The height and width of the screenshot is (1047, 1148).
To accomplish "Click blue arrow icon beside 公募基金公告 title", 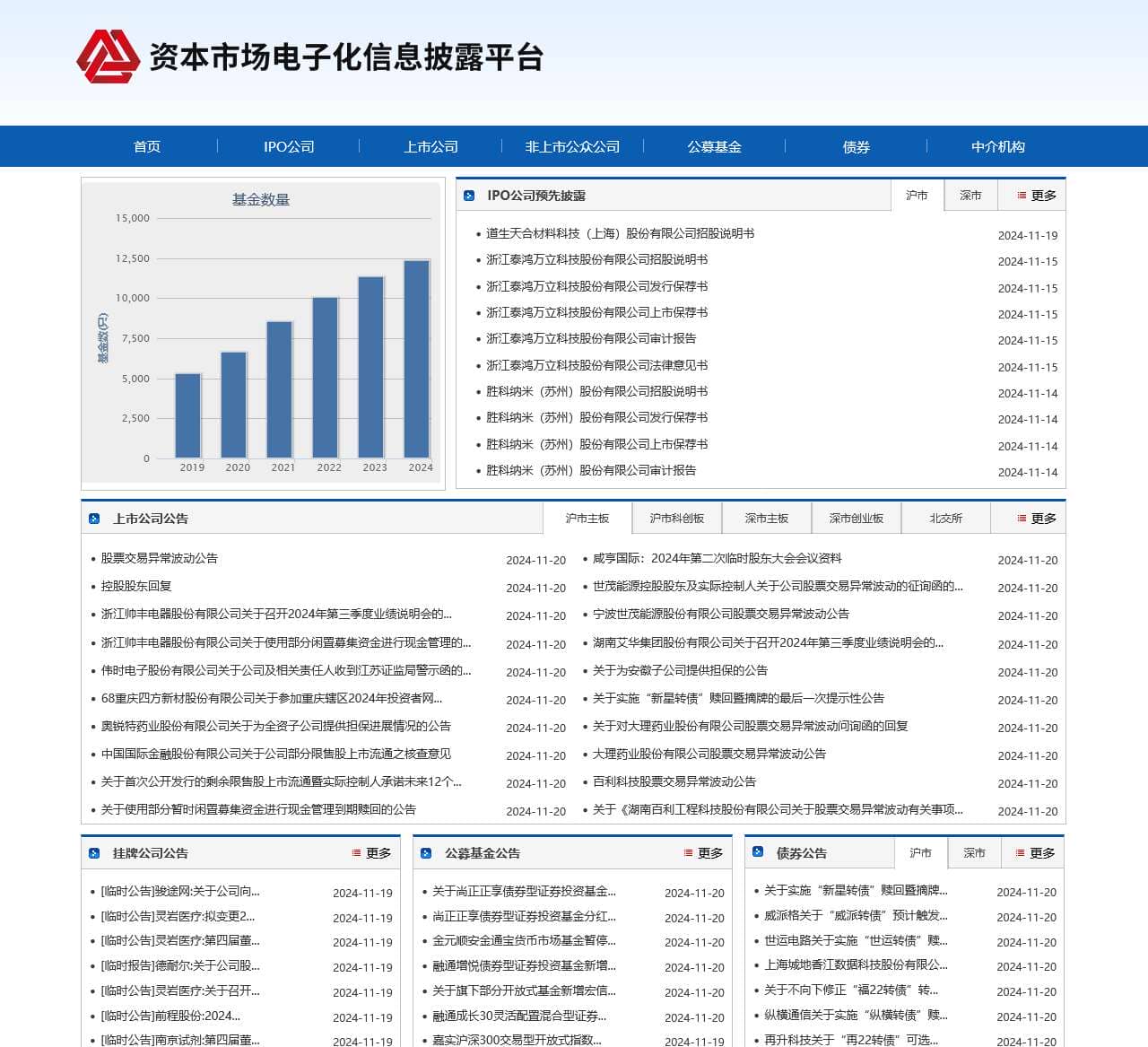I will tap(425, 853).
